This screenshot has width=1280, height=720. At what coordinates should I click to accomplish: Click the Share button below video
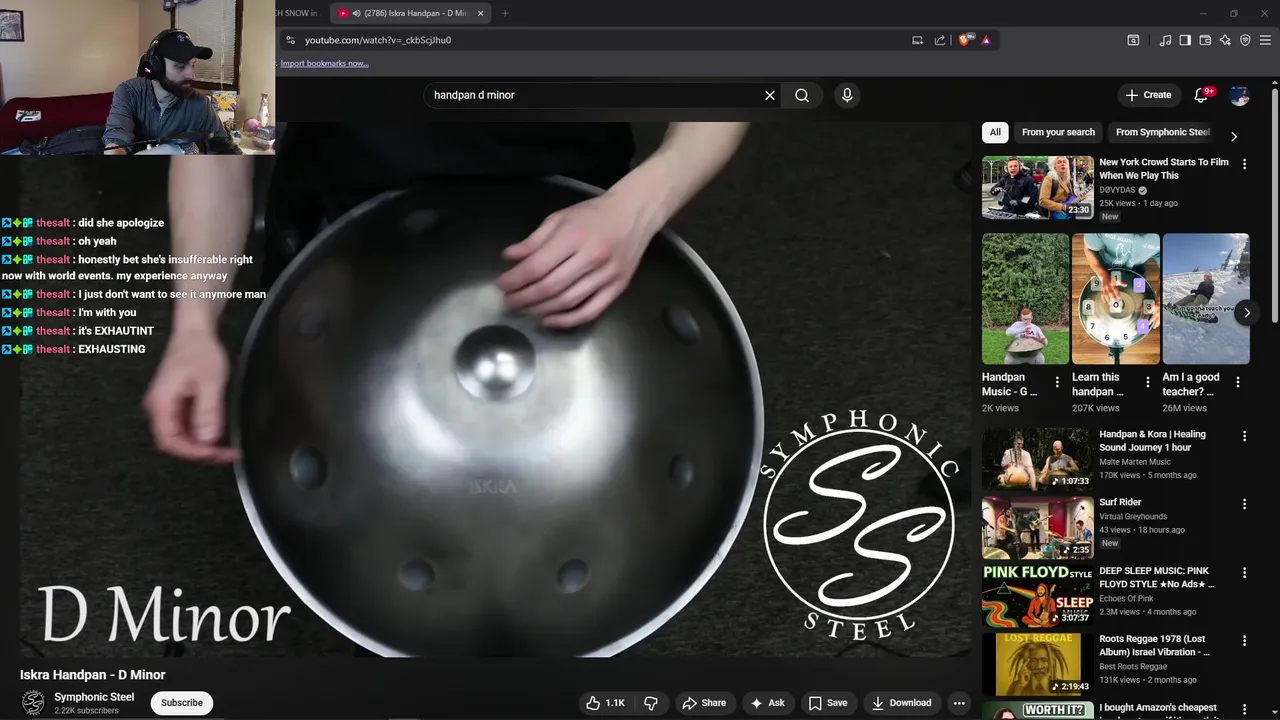tap(704, 703)
